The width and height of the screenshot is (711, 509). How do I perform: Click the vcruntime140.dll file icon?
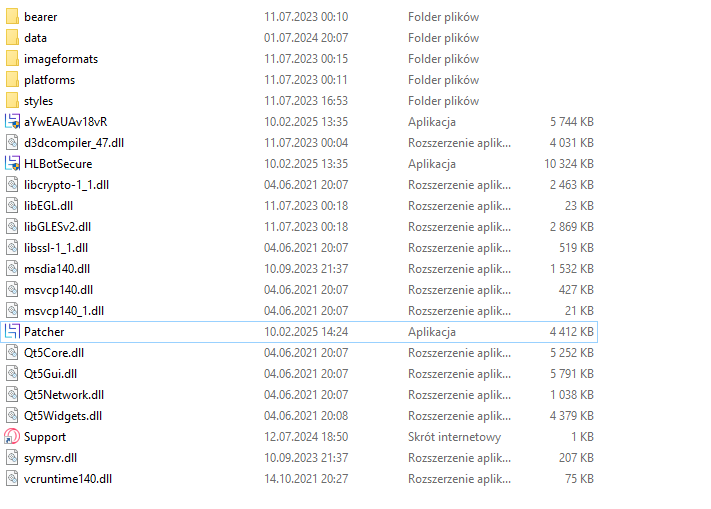(12, 479)
